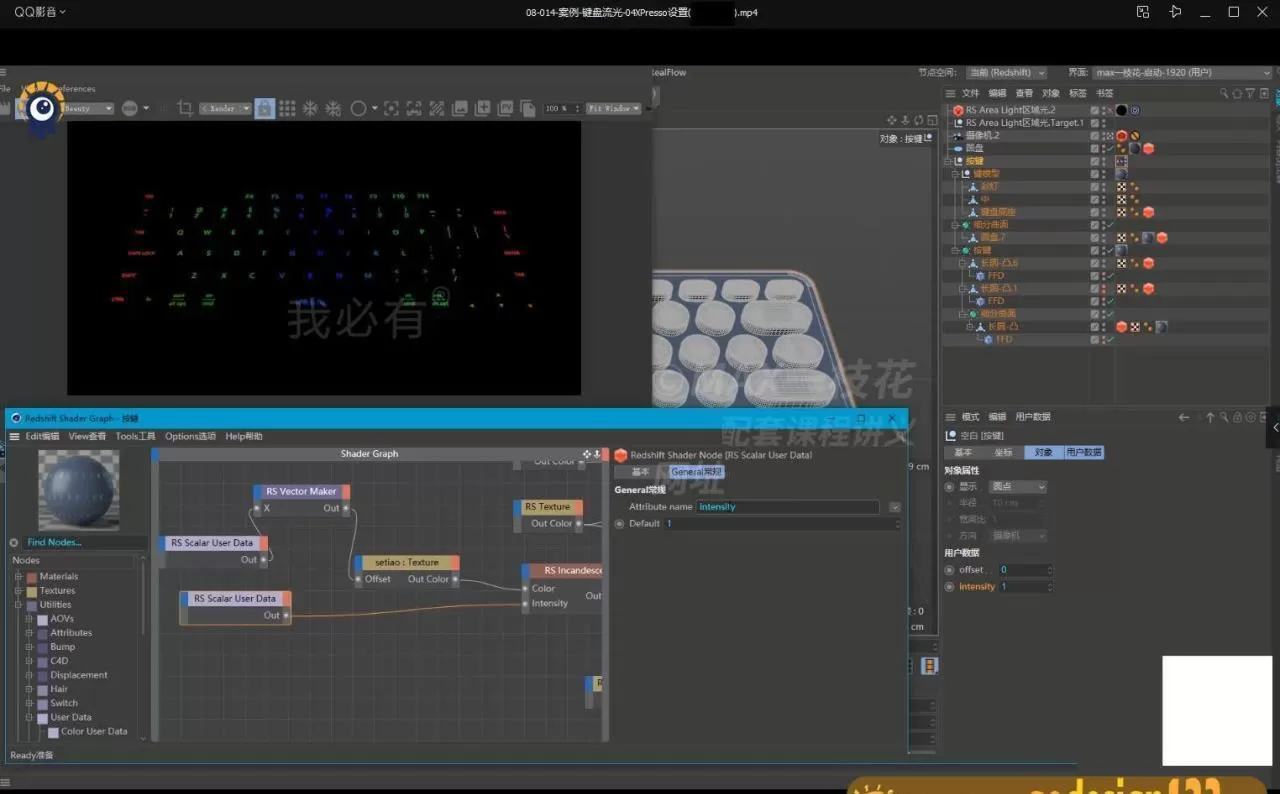This screenshot has height=794, width=1280.
Task: Click the lock icon in render view toolbar
Action: [264, 108]
